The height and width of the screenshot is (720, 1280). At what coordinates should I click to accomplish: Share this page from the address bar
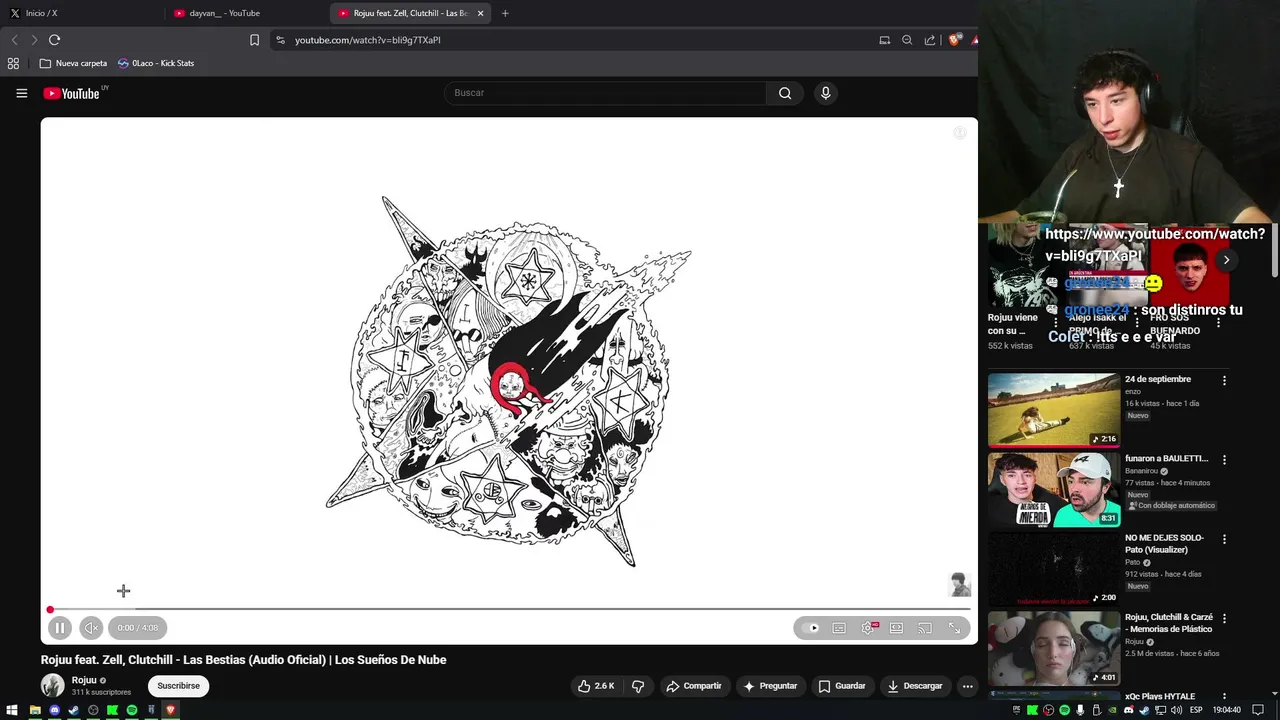[x=930, y=40]
